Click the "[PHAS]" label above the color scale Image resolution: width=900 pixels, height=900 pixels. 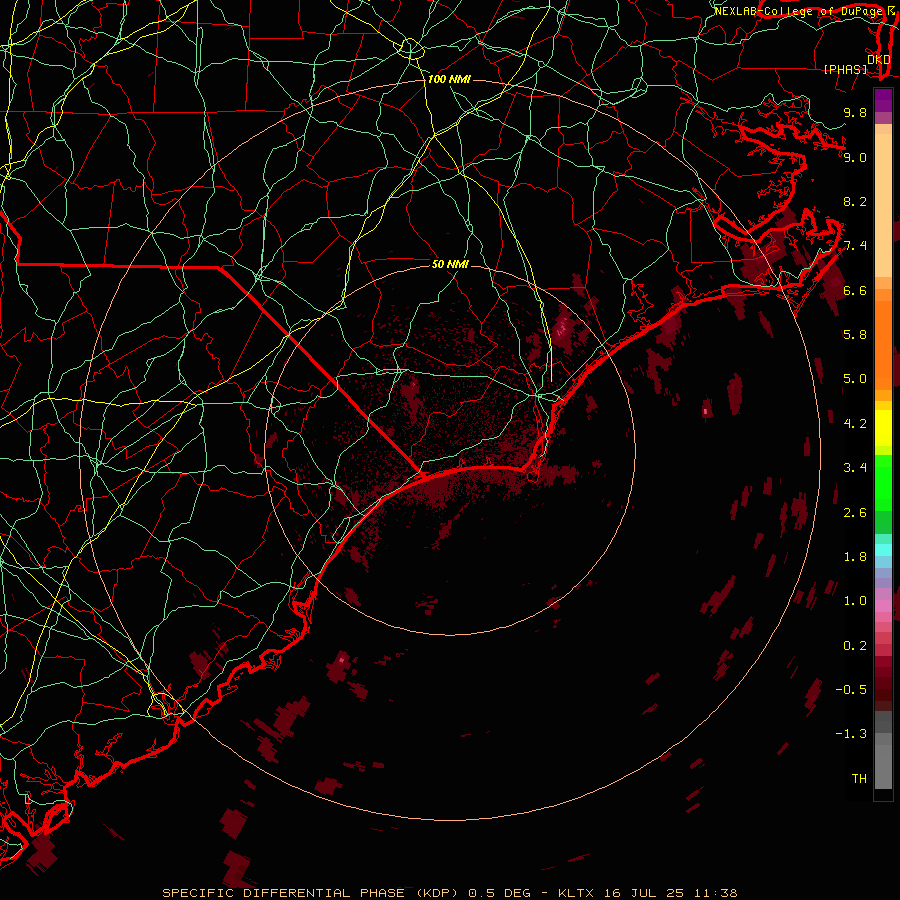point(845,69)
